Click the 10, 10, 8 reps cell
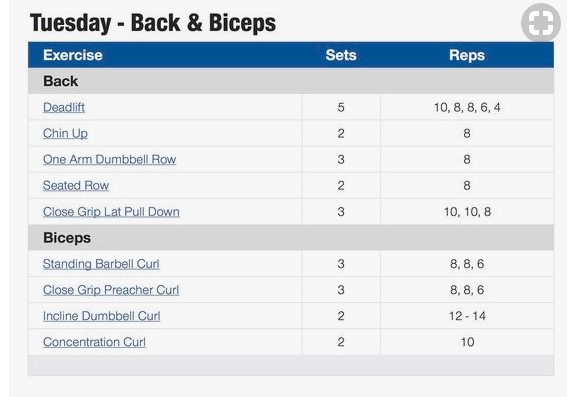567x397 pixels. [x=467, y=212]
